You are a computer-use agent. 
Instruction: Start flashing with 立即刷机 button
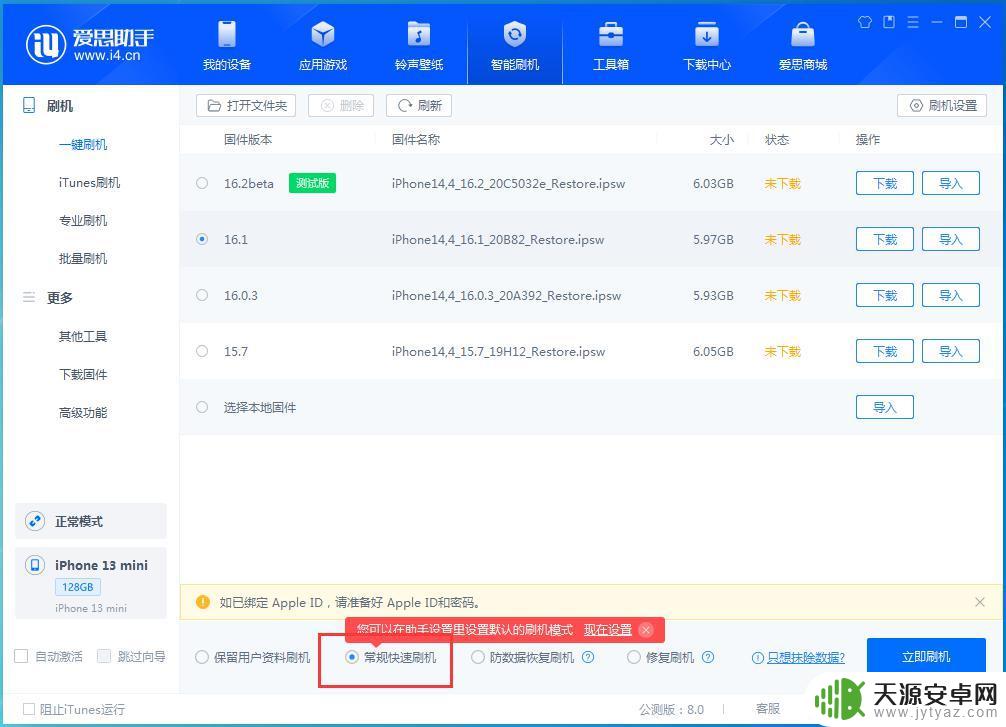[926, 656]
